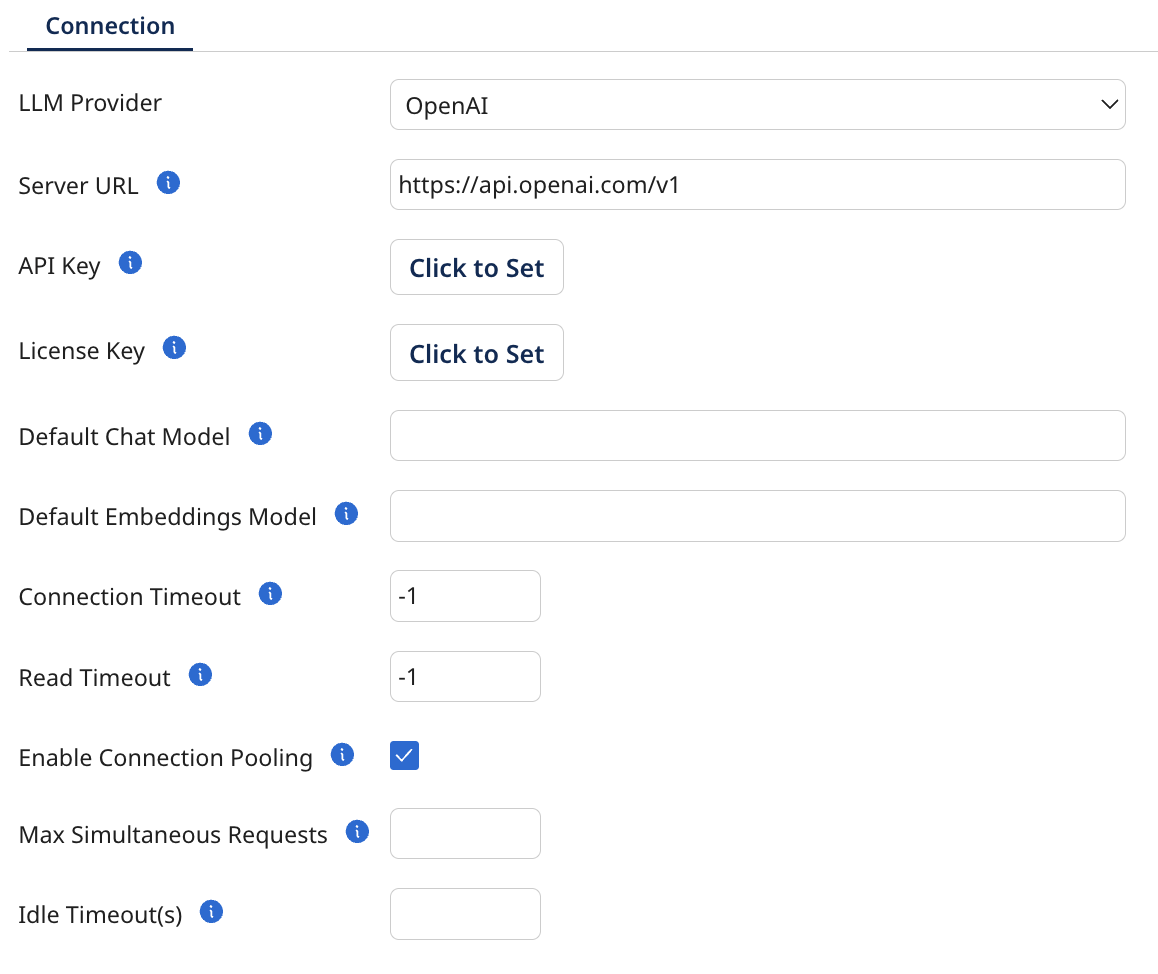Image resolution: width=1158 pixels, height=974 pixels.
Task: Click the API Key Click to Set button
Action: point(476,267)
